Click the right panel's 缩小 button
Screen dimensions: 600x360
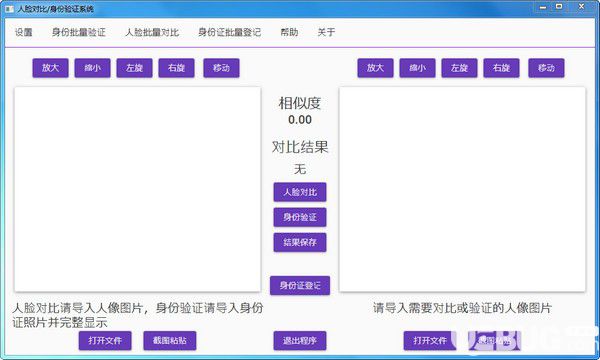point(417,68)
